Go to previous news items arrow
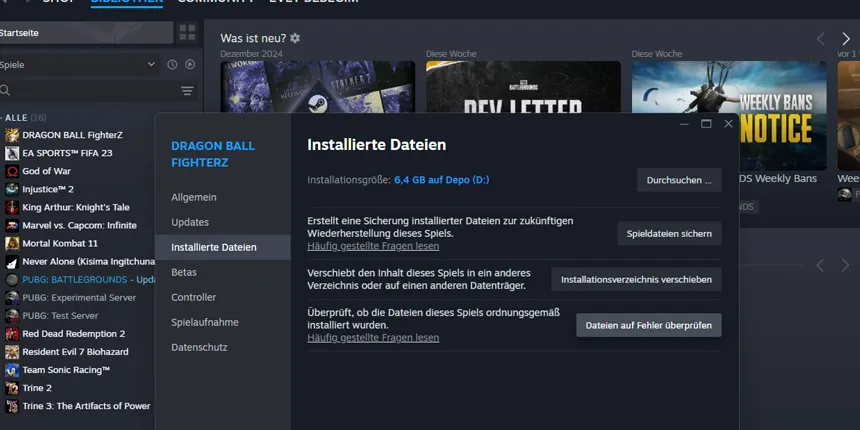This screenshot has width=860, height=430. [821, 38]
